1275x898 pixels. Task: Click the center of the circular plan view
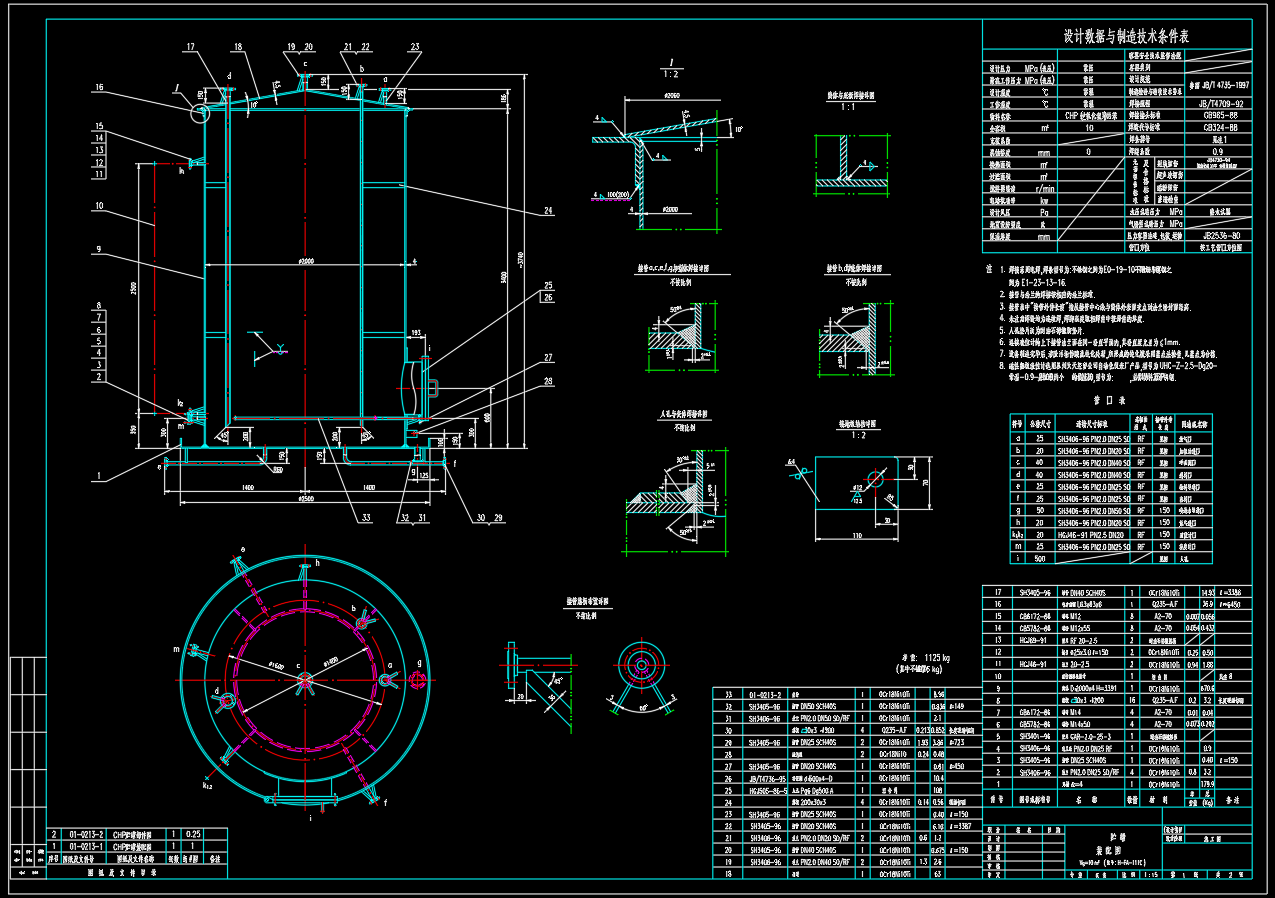(x=305, y=681)
